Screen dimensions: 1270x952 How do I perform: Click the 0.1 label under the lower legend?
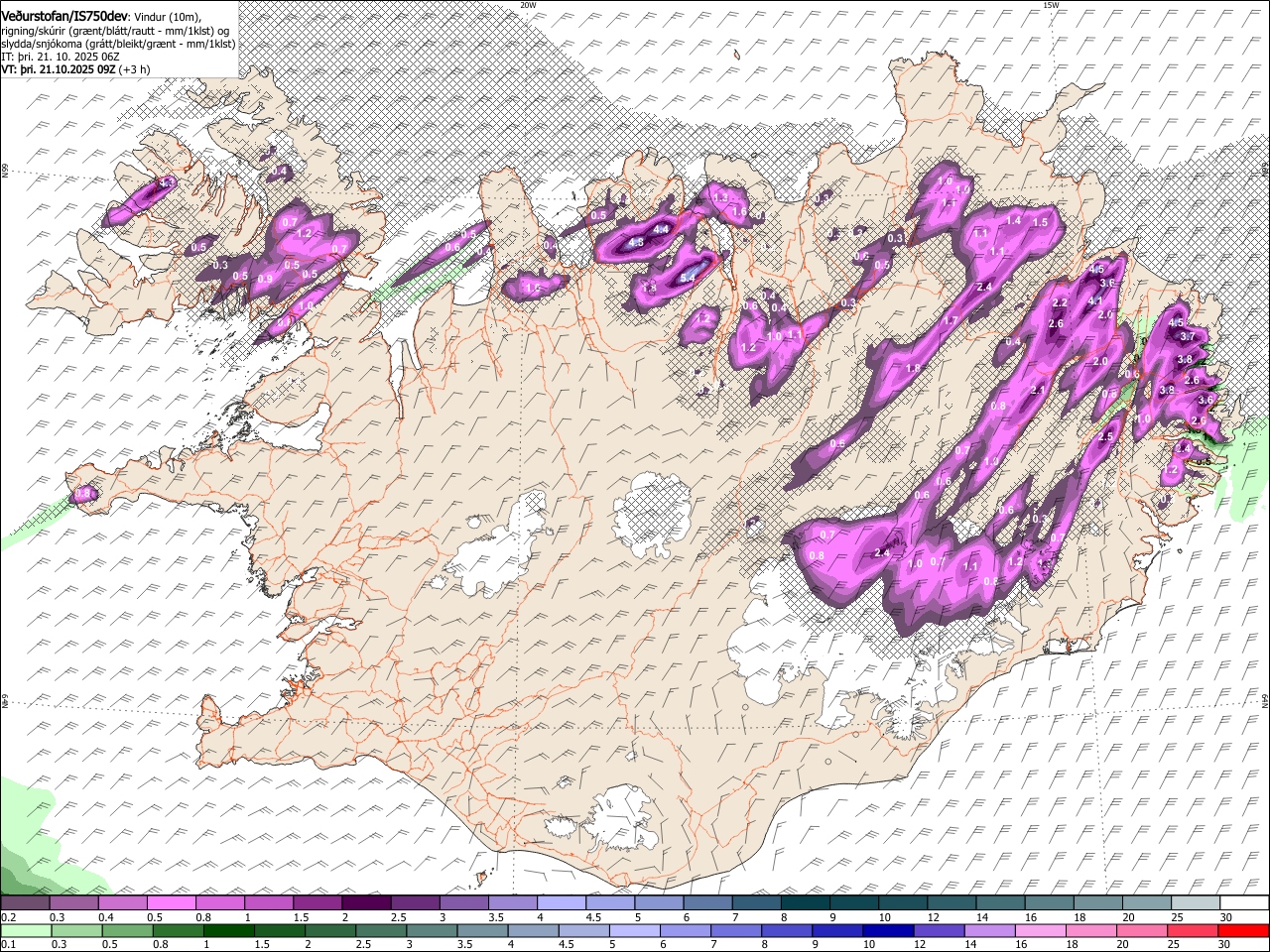[9, 945]
